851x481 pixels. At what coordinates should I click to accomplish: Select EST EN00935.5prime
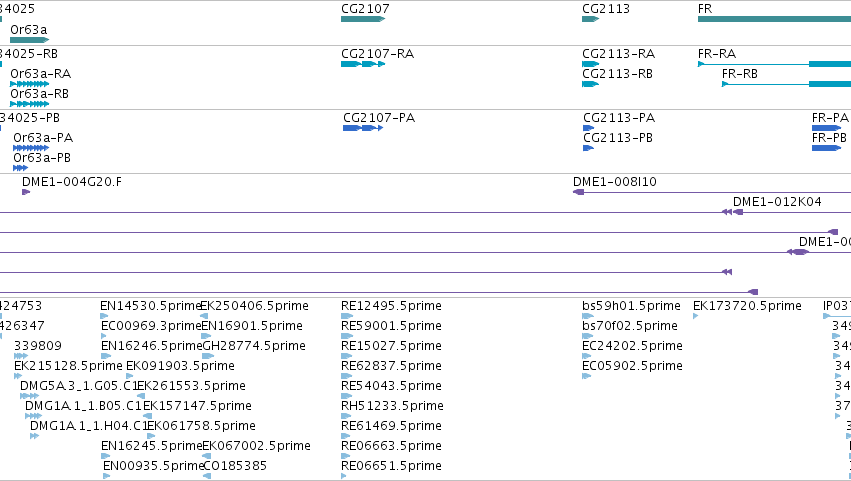(106, 476)
